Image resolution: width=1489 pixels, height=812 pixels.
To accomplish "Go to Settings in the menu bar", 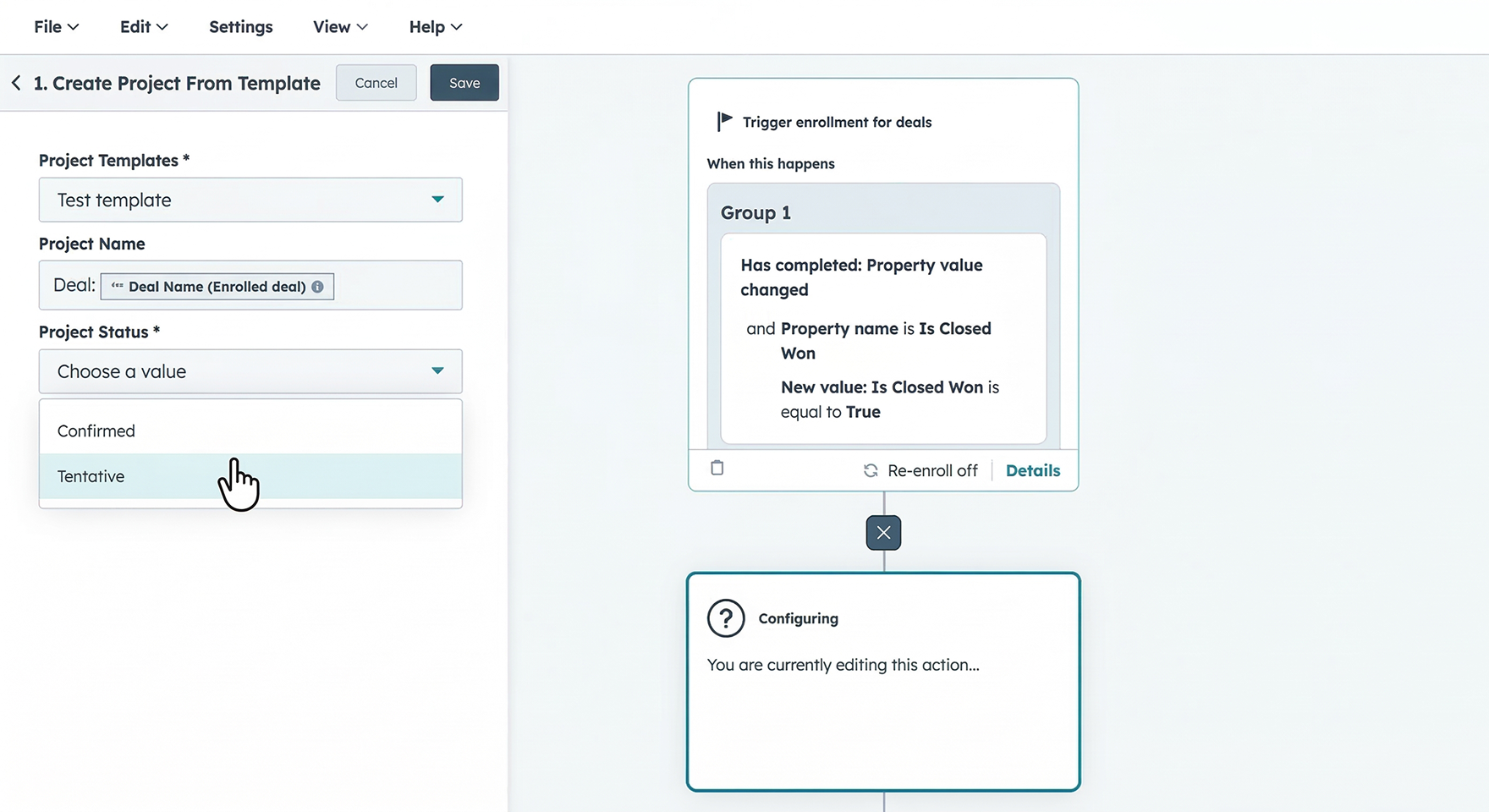I will (241, 27).
